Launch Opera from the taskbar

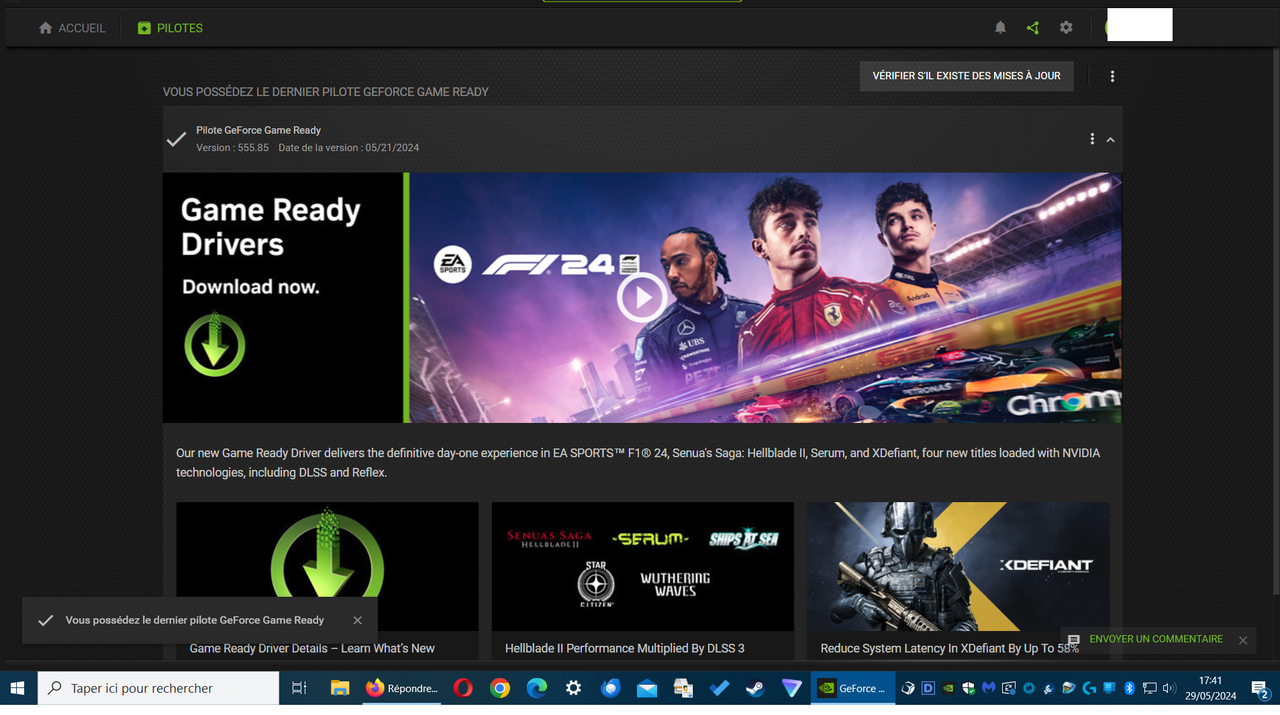pyautogui.click(x=463, y=688)
